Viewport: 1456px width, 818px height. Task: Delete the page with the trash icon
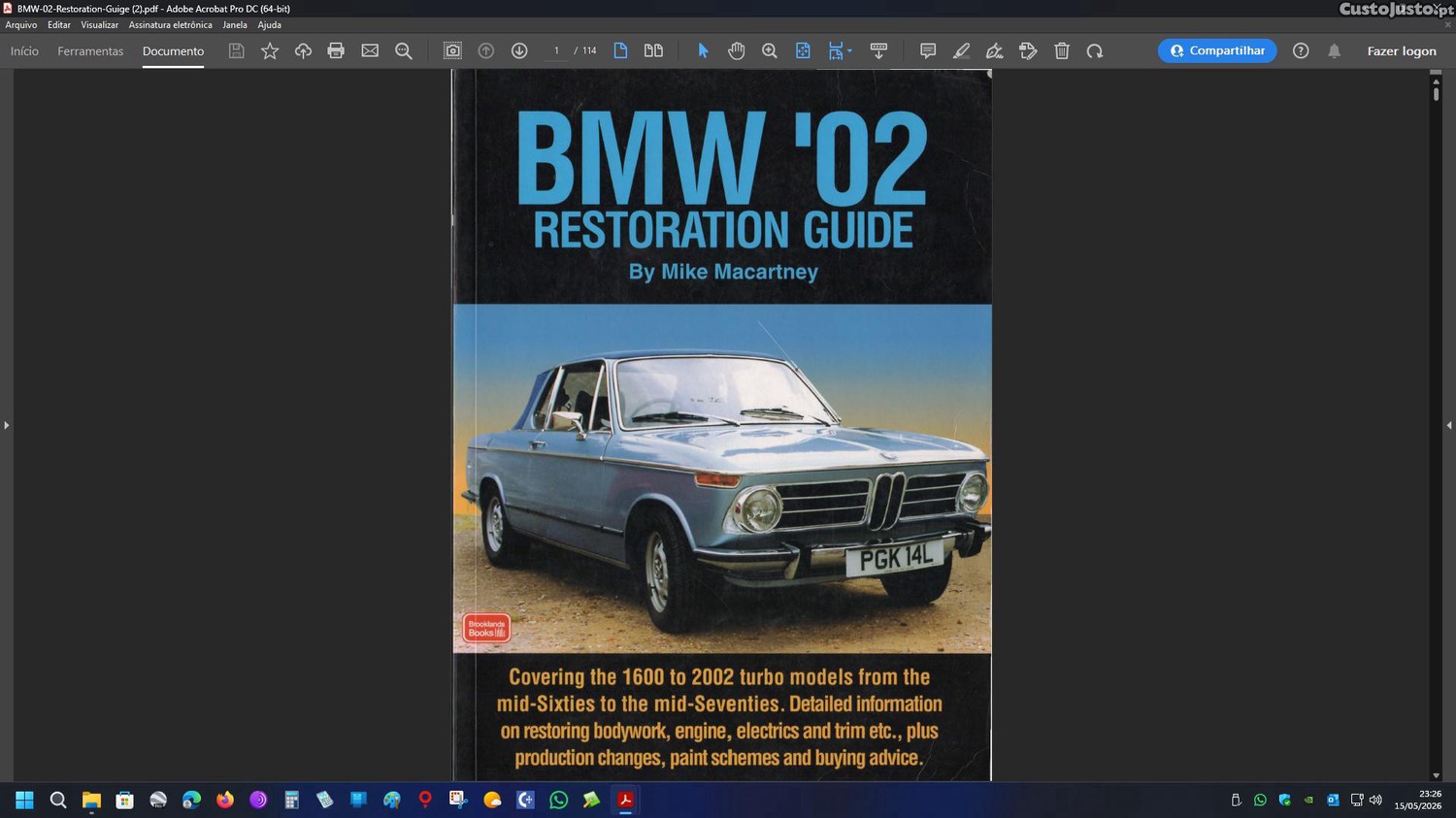point(1062,50)
